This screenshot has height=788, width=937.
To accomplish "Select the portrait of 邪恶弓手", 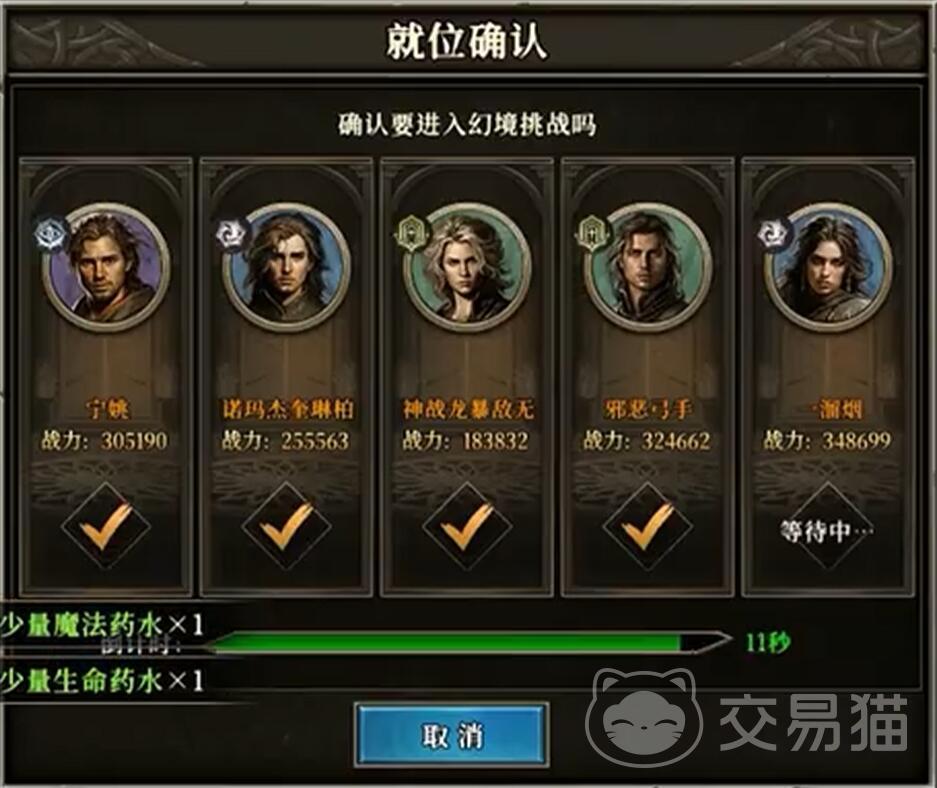I will pos(648,266).
